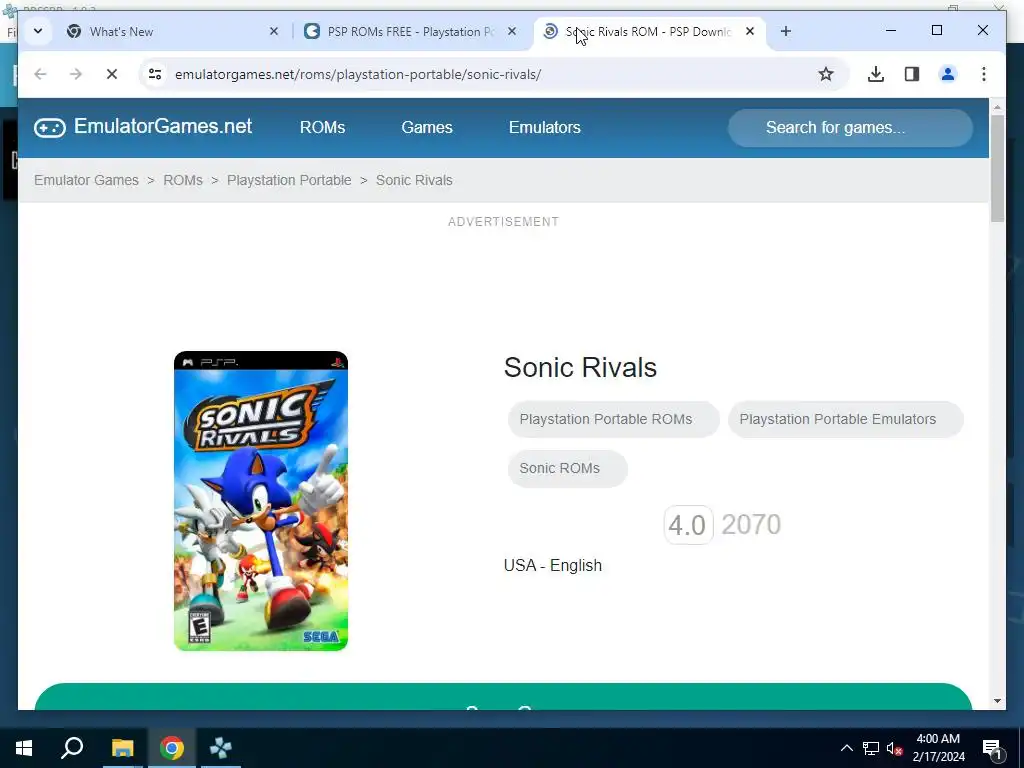Click the Sonic ROMs tag
This screenshot has width=1024, height=768.
click(x=567, y=468)
